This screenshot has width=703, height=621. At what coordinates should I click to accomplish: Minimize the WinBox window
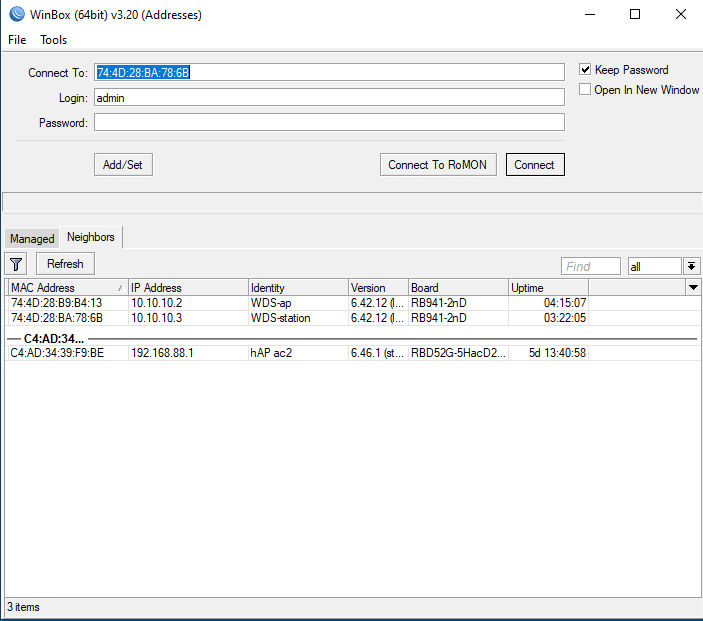click(x=590, y=14)
